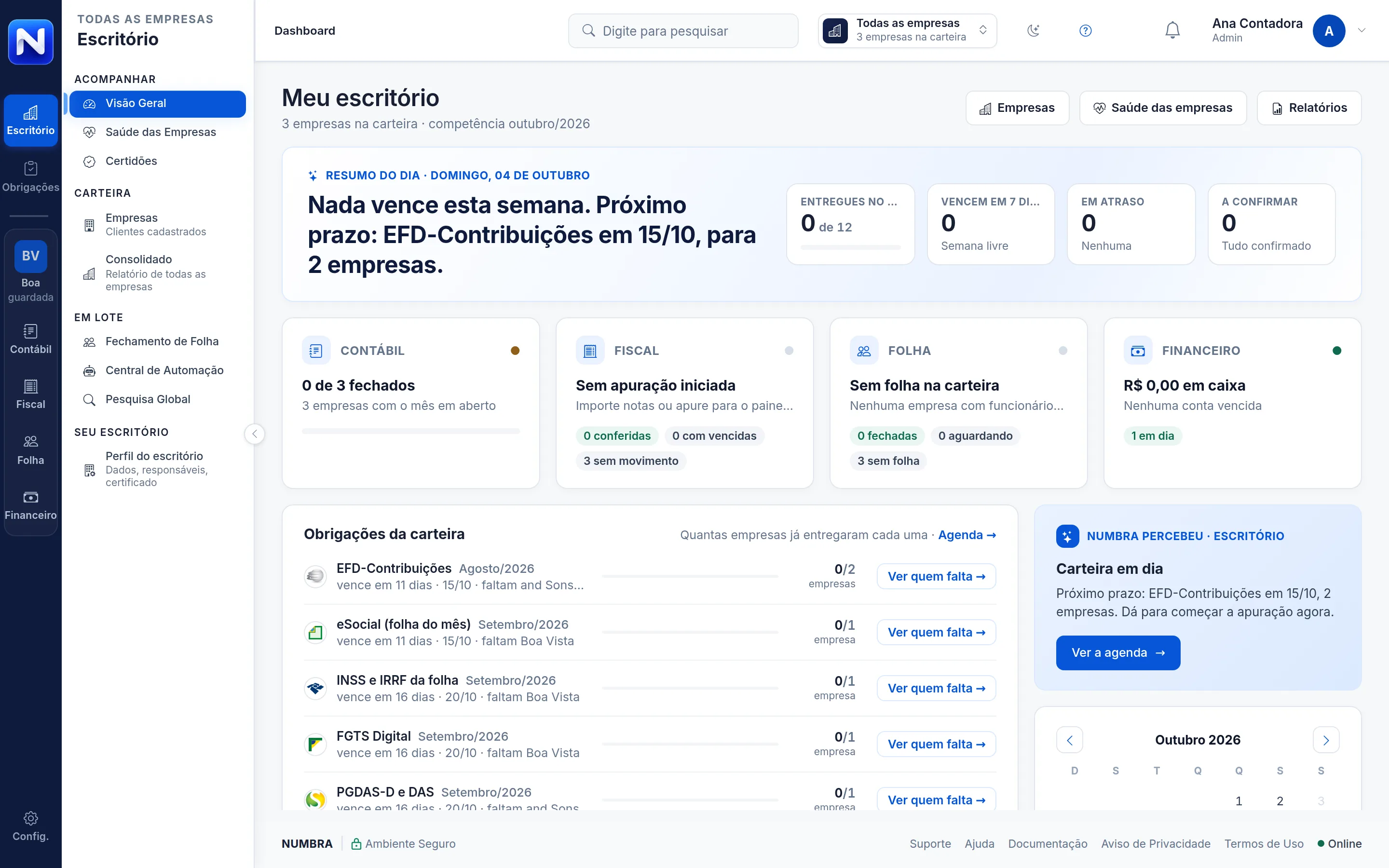Open the Suporte footer link
1389x868 pixels.
point(930,844)
